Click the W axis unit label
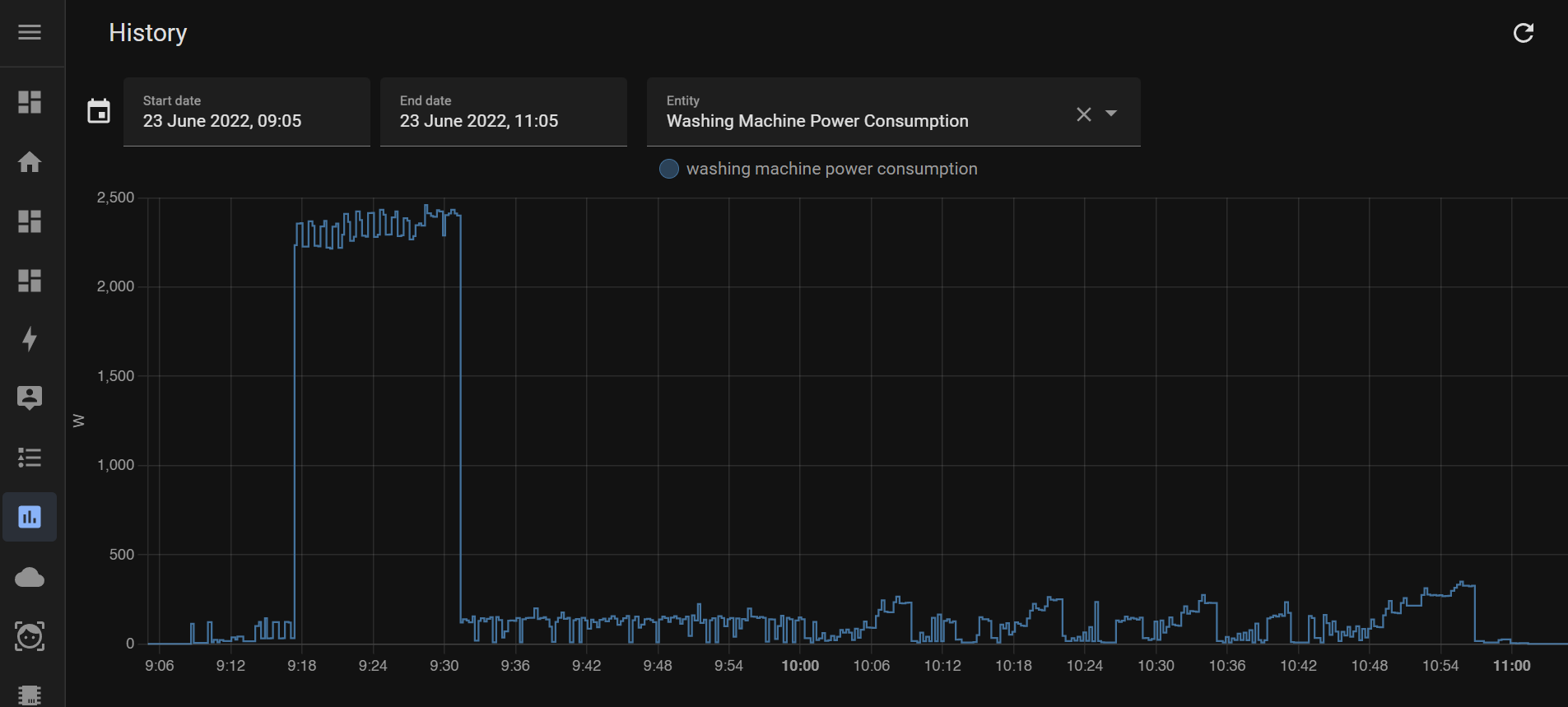This screenshot has height=707, width=1568. pyautogui.click(x=79, y=421)
